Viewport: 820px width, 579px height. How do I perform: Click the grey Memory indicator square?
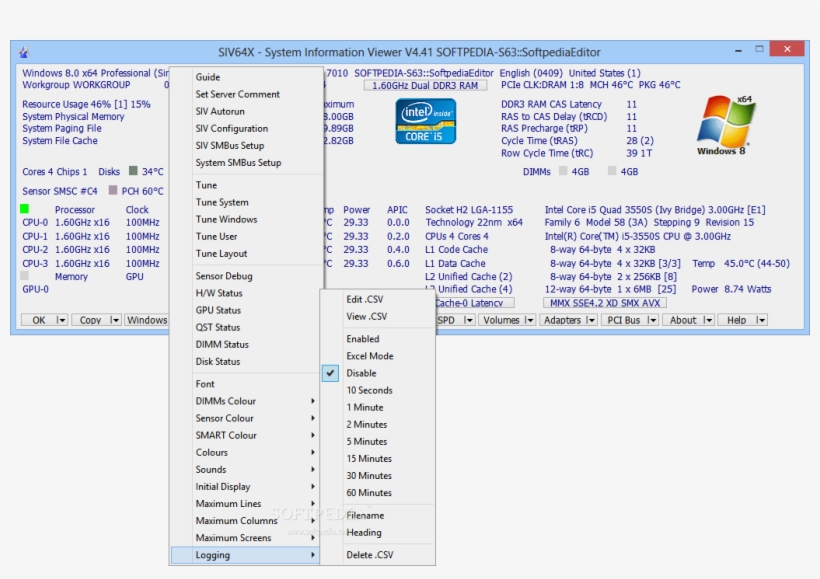25,276
